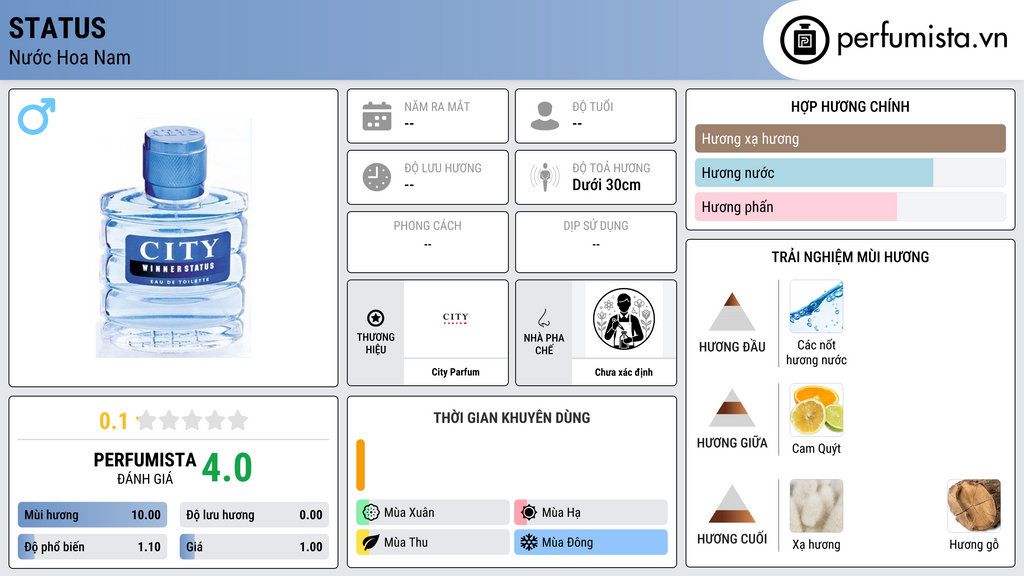Click the Hương nước accord bar
The height and width of the screenshot is (576, 1024).
(x=850, y=173)
